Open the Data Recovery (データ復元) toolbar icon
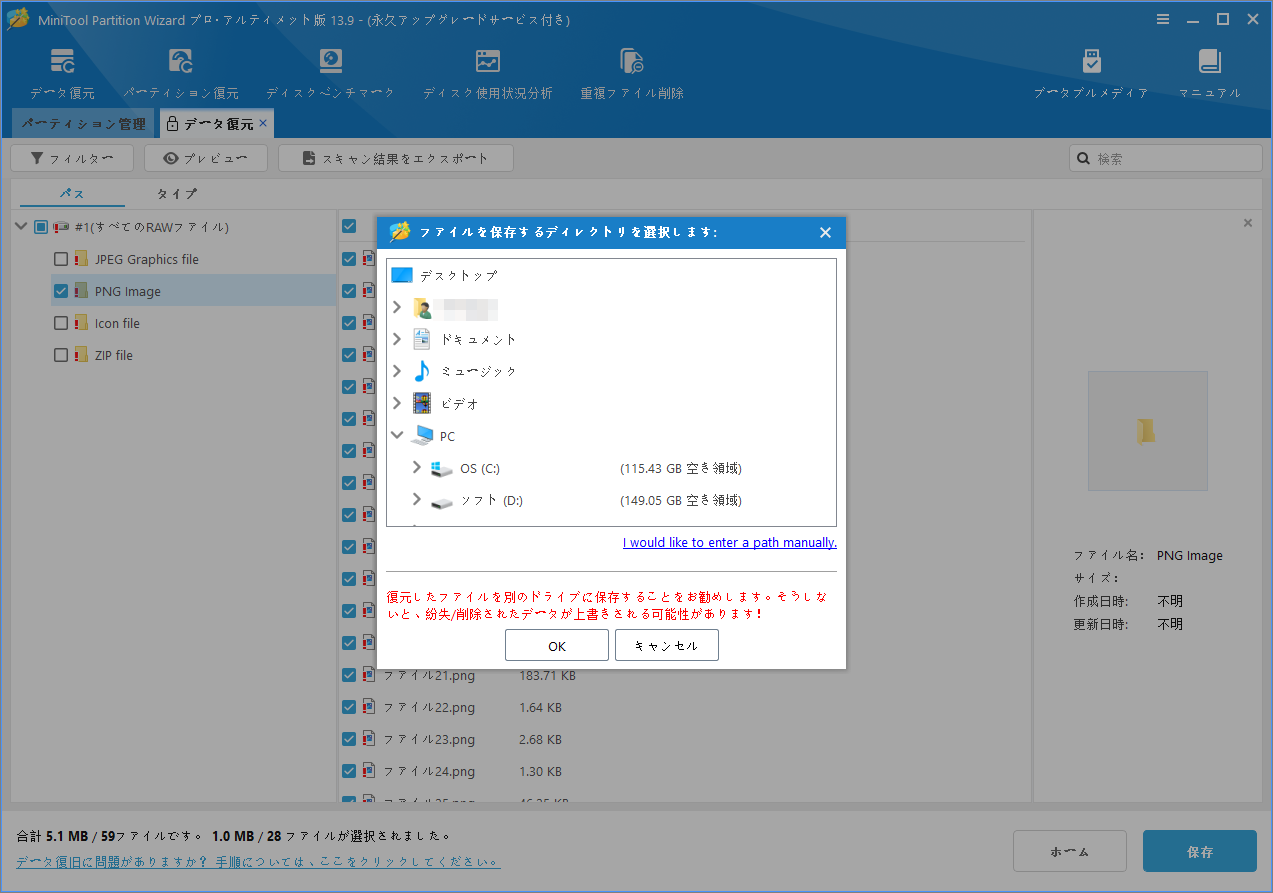 tap(62, 73)
